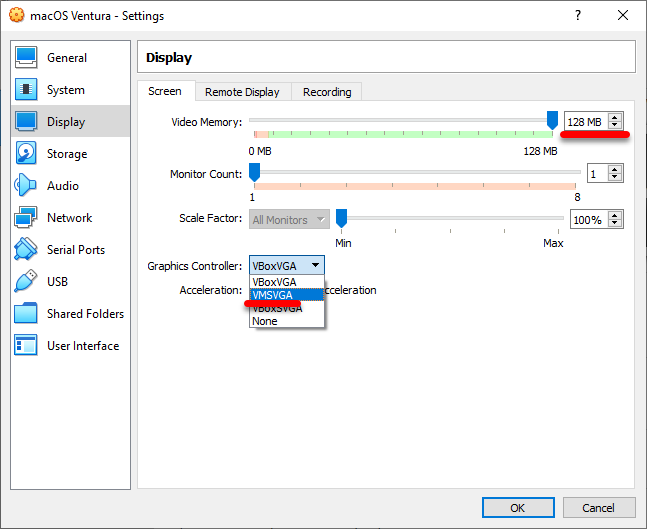Choose VBoxSVGA from the controller list
The image size is (647, 529).
tap(286, 308)
